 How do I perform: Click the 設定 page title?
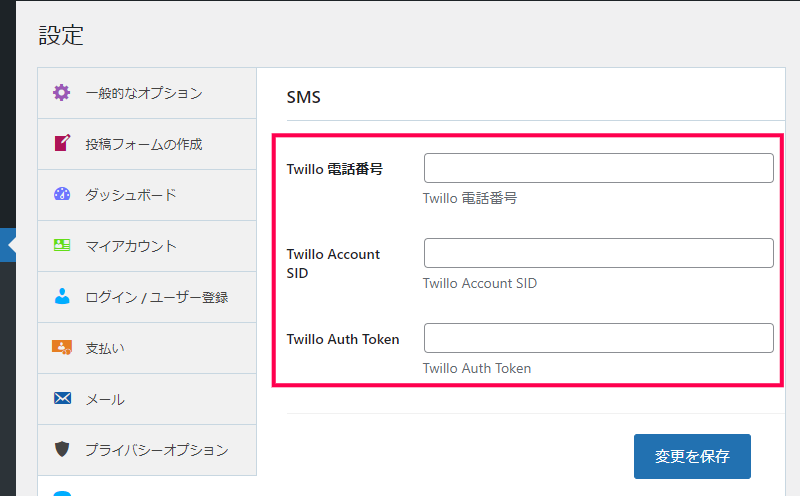pyautogui.click(x=61, y=35)
